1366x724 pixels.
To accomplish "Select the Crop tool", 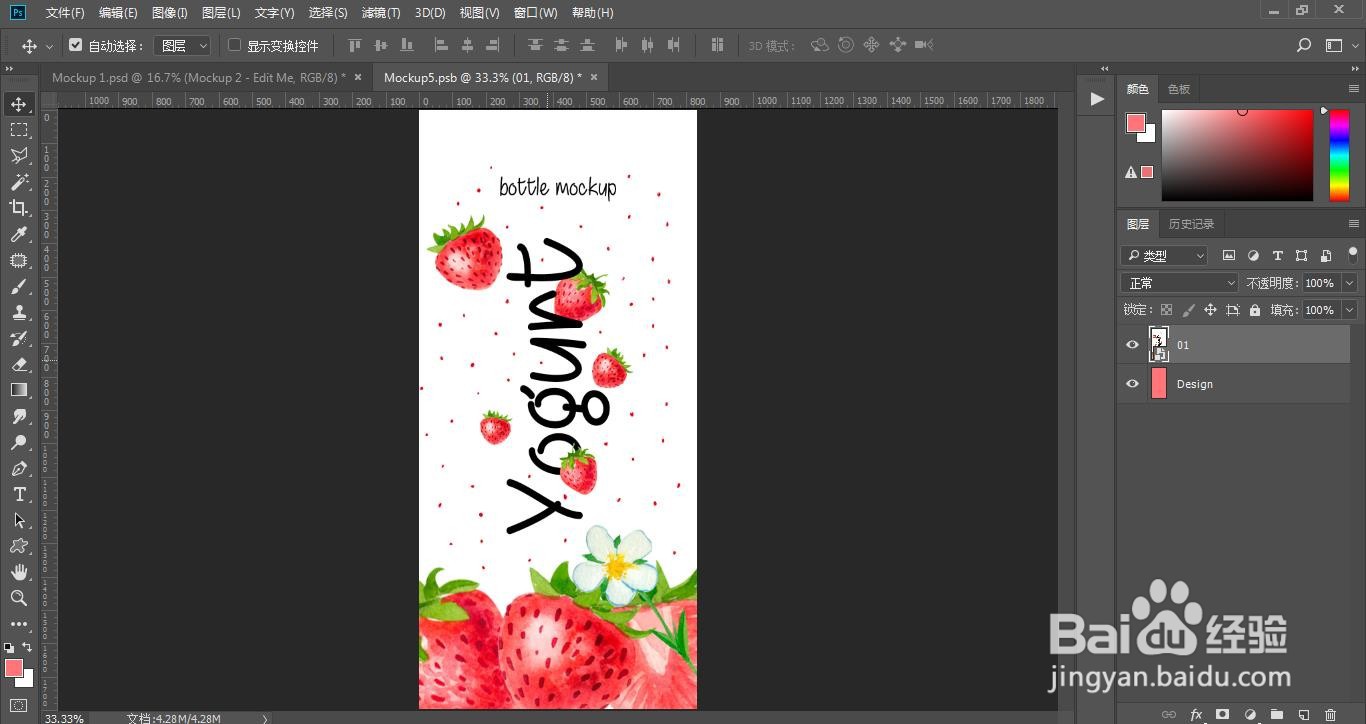I will pyautogui.click(x=19, y=208).
